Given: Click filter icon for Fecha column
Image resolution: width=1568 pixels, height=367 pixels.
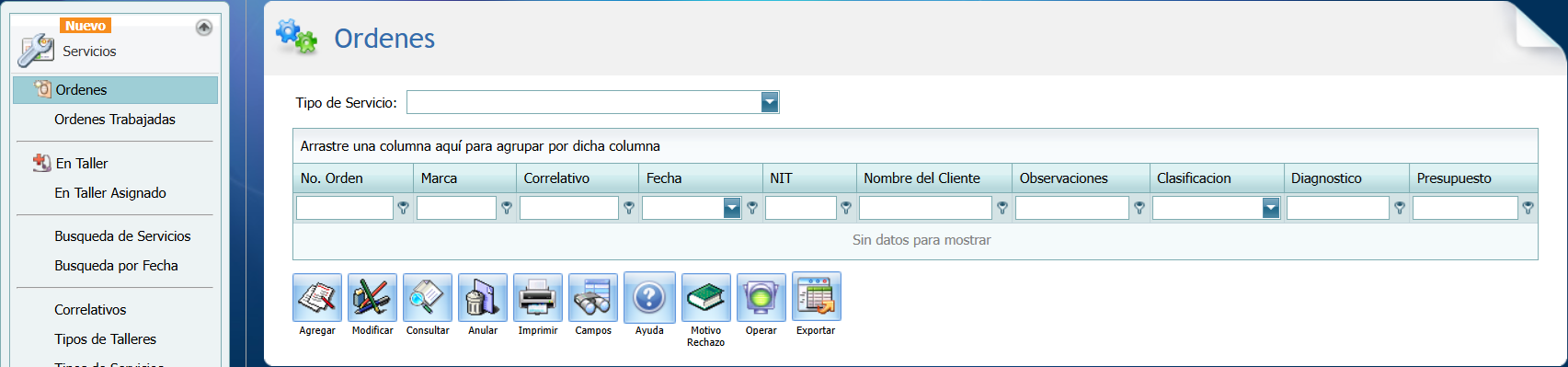Looking at the screenshot, I should [752, 209].
